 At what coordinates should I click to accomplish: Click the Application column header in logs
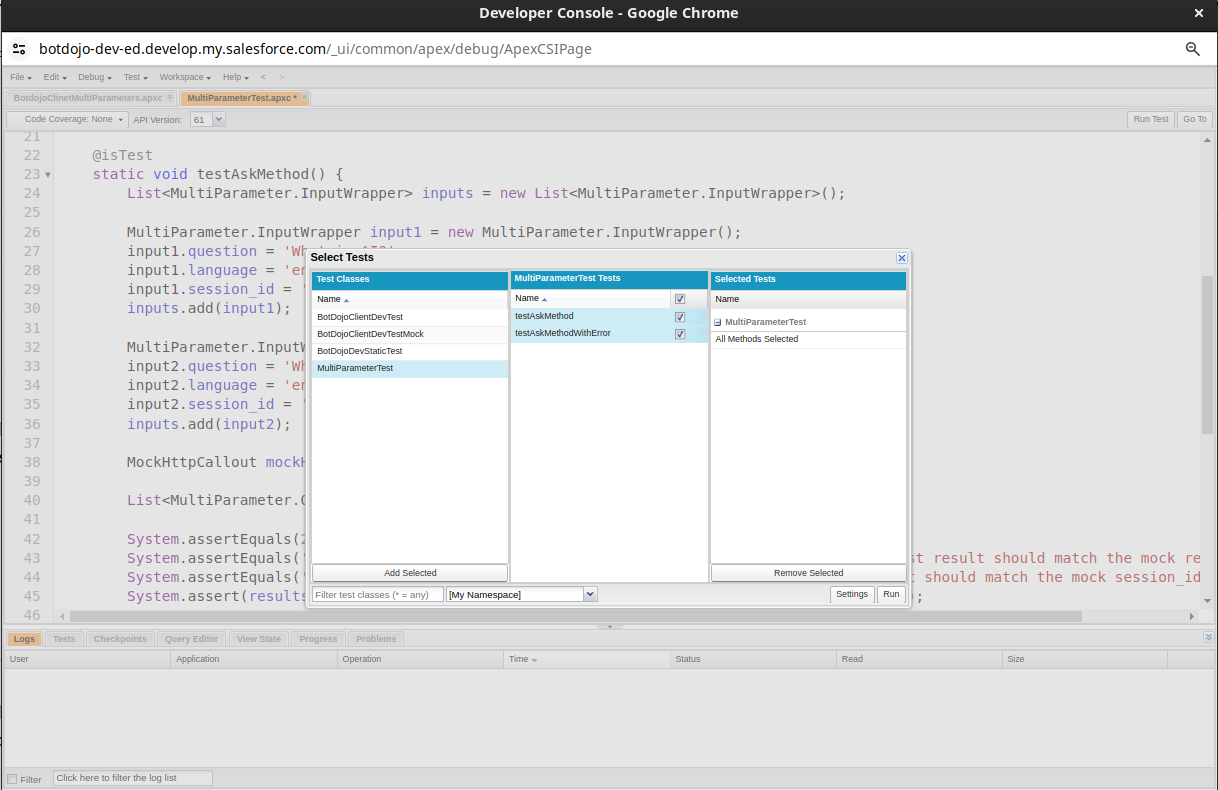pos(254,659)
